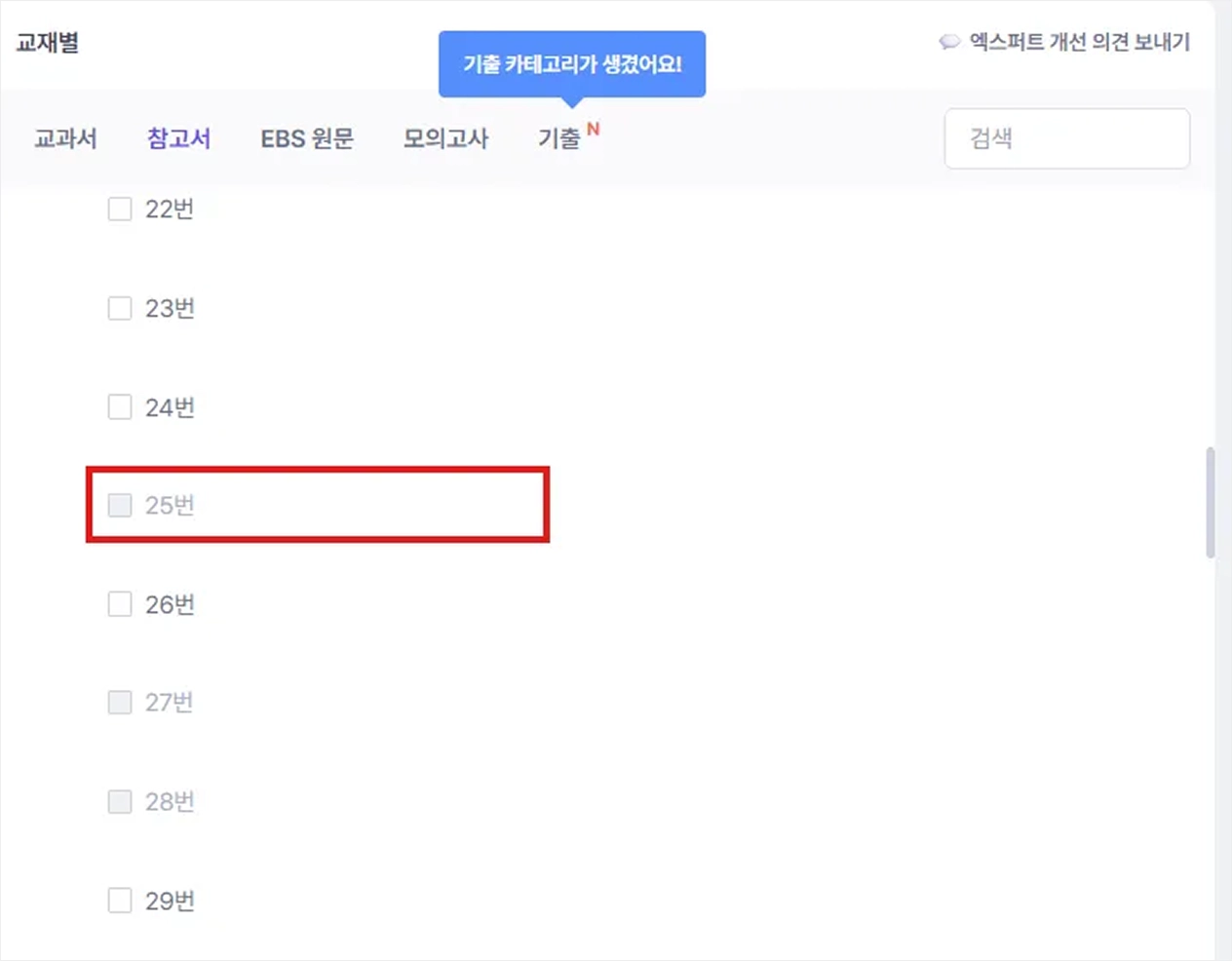Click the 엑스퍼트 개선 의견 보내기 link
Viewport: 1232px width, 961px height.
coord(1079,42)
